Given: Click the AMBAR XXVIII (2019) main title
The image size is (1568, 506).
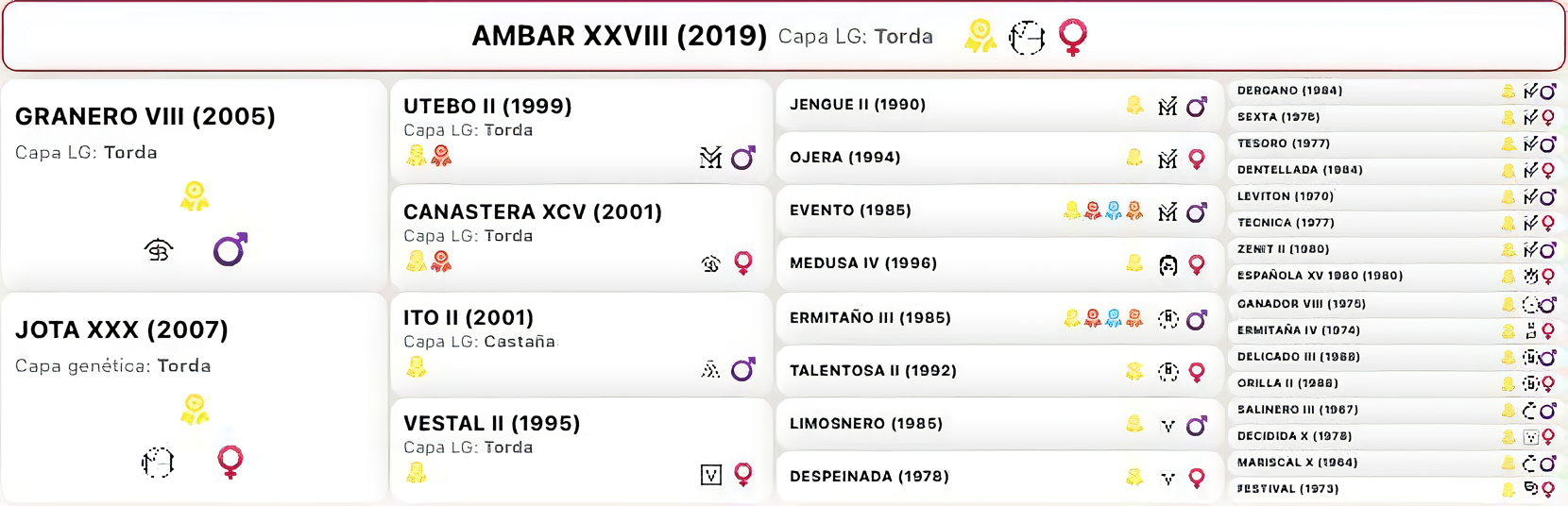Looking at the screenshot, I should pos(619,36).
